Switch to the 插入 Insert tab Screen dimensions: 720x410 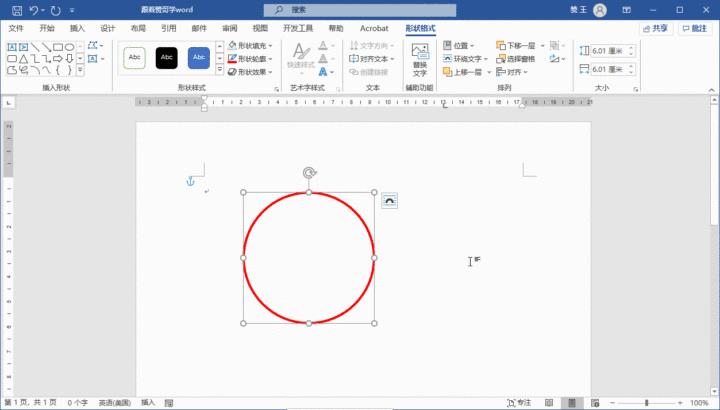(77, 28)
